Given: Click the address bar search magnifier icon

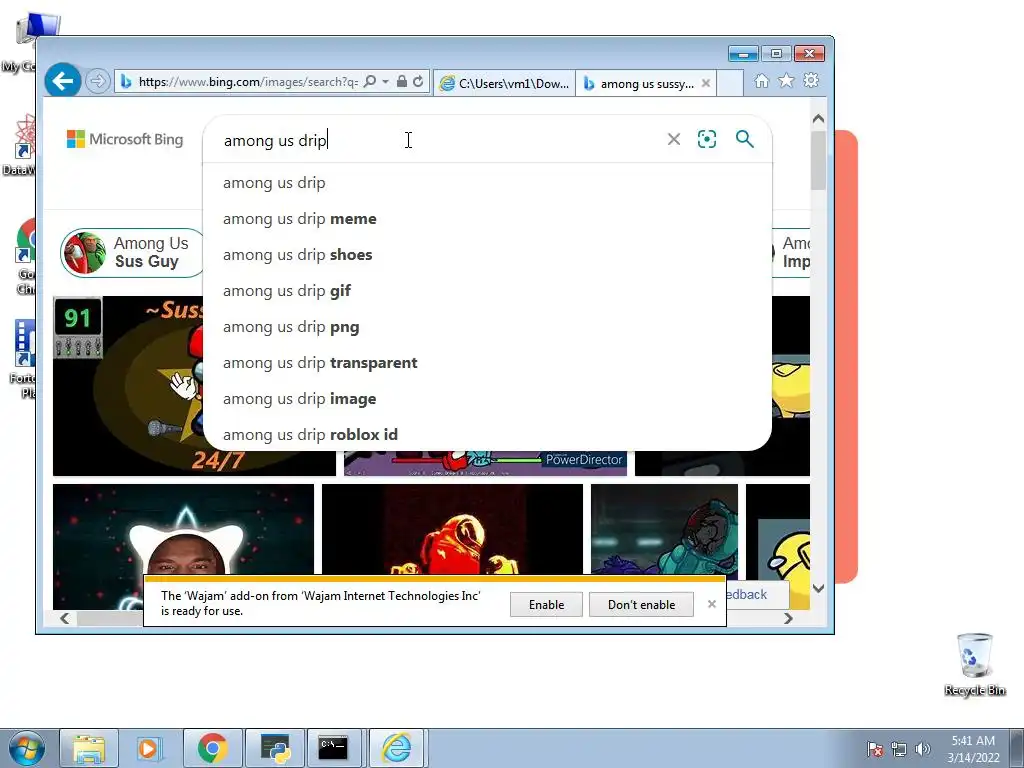Looking at the screenshot, I should tap(370, 82).
